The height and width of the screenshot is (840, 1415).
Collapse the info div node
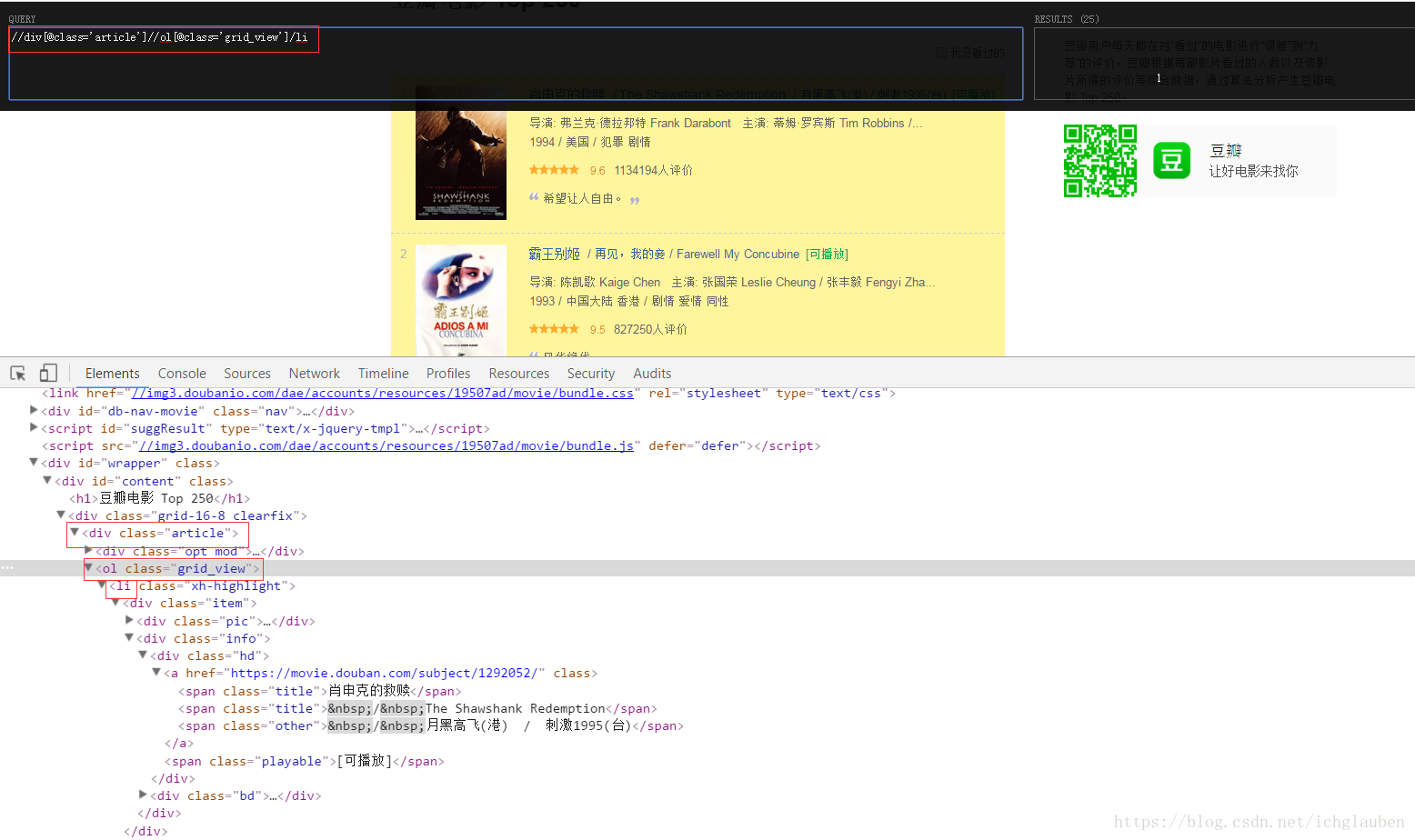[x=129, y=638]
